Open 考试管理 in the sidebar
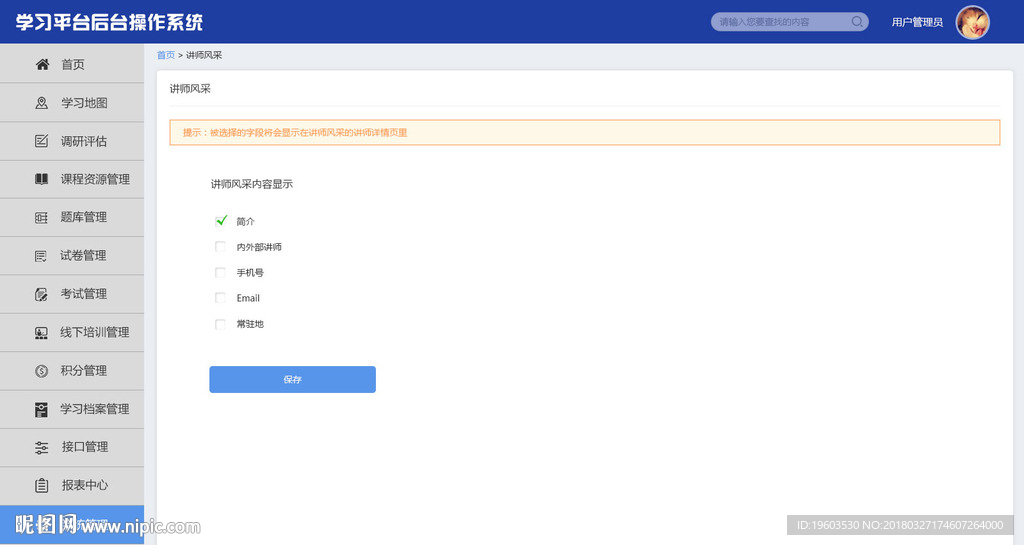The height and width of the screenshot is (545, 1024). [72, 294]
